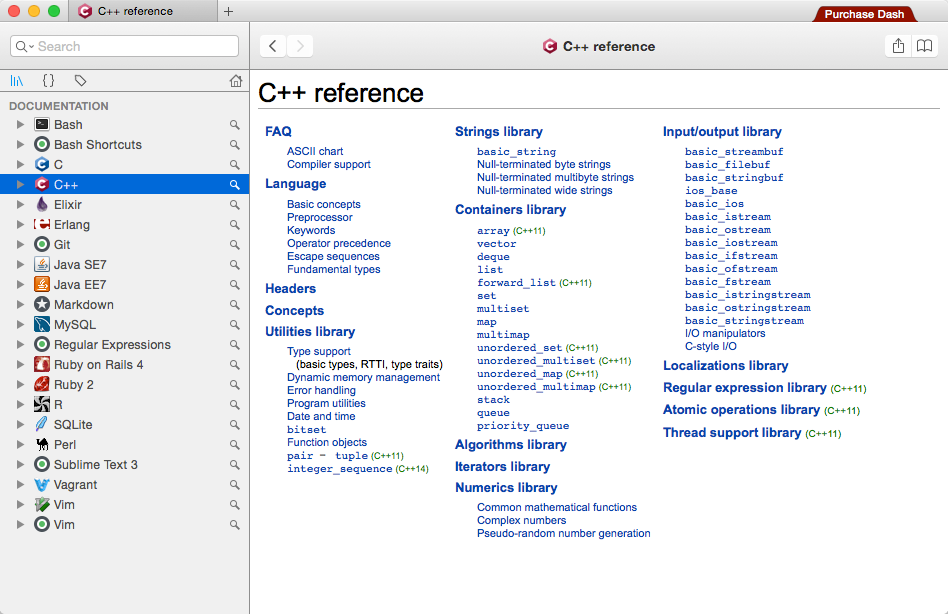Open Pseudo-random number generation link

tap(563, 533)
